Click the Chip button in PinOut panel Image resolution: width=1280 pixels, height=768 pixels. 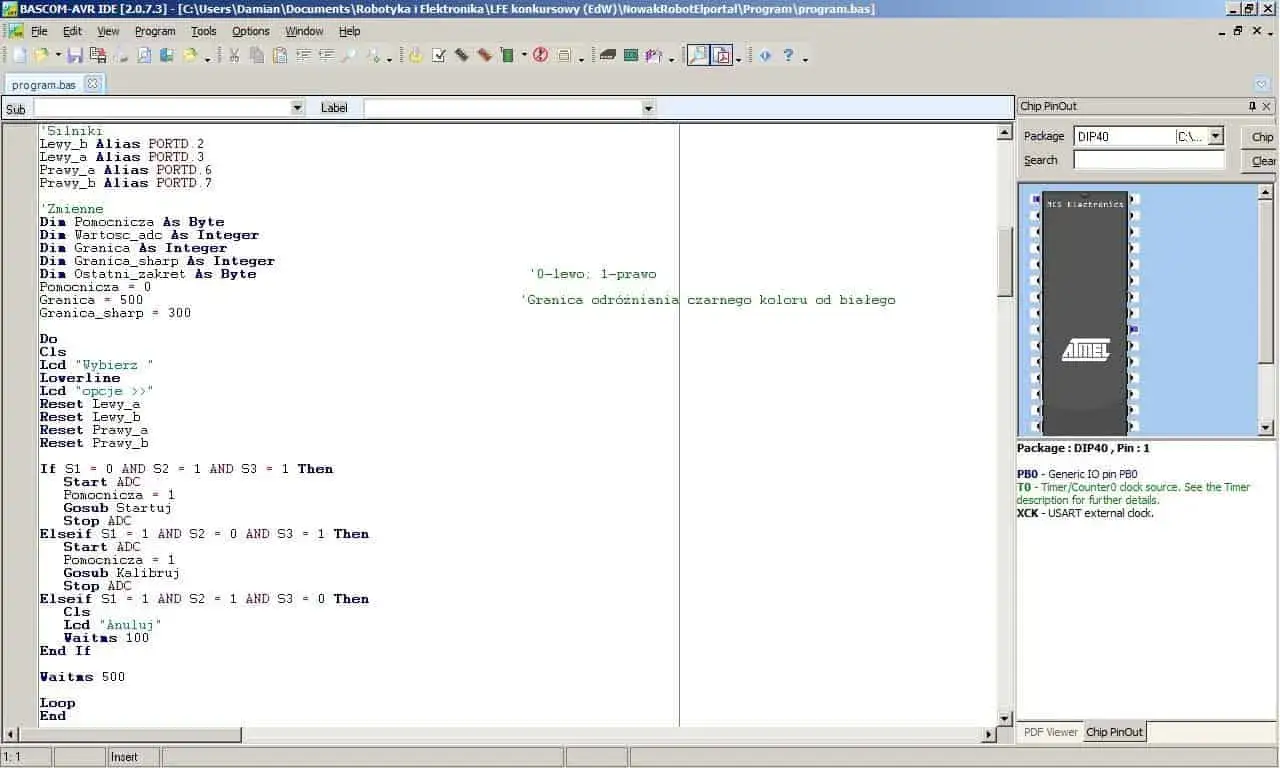[x=1262, y=137]
